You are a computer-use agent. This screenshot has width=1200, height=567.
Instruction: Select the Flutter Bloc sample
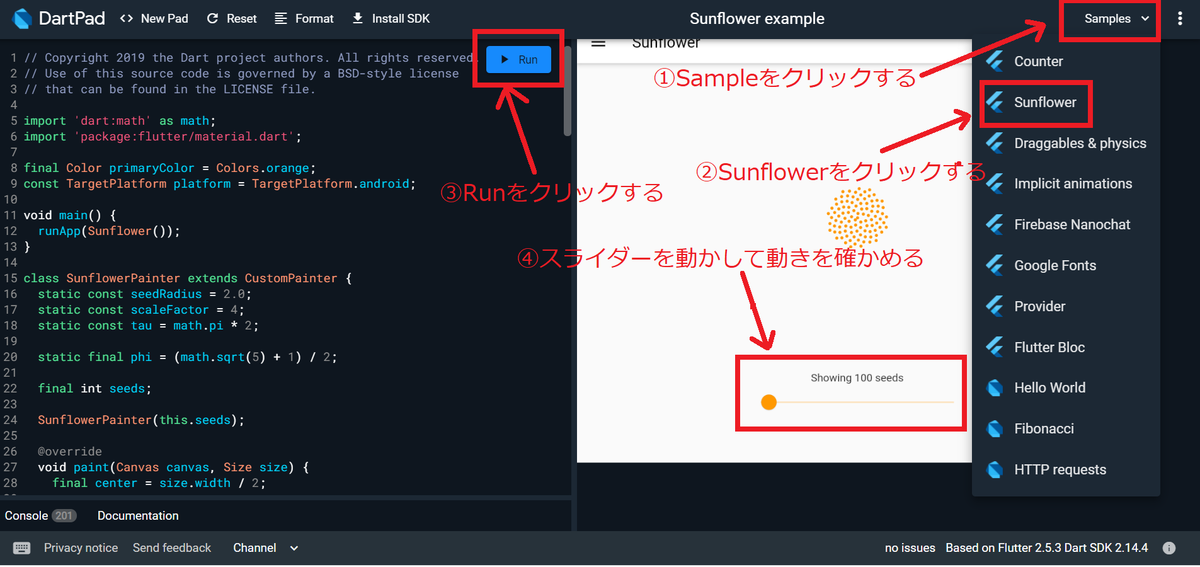pyautogui.click(x=1066, y=347)
